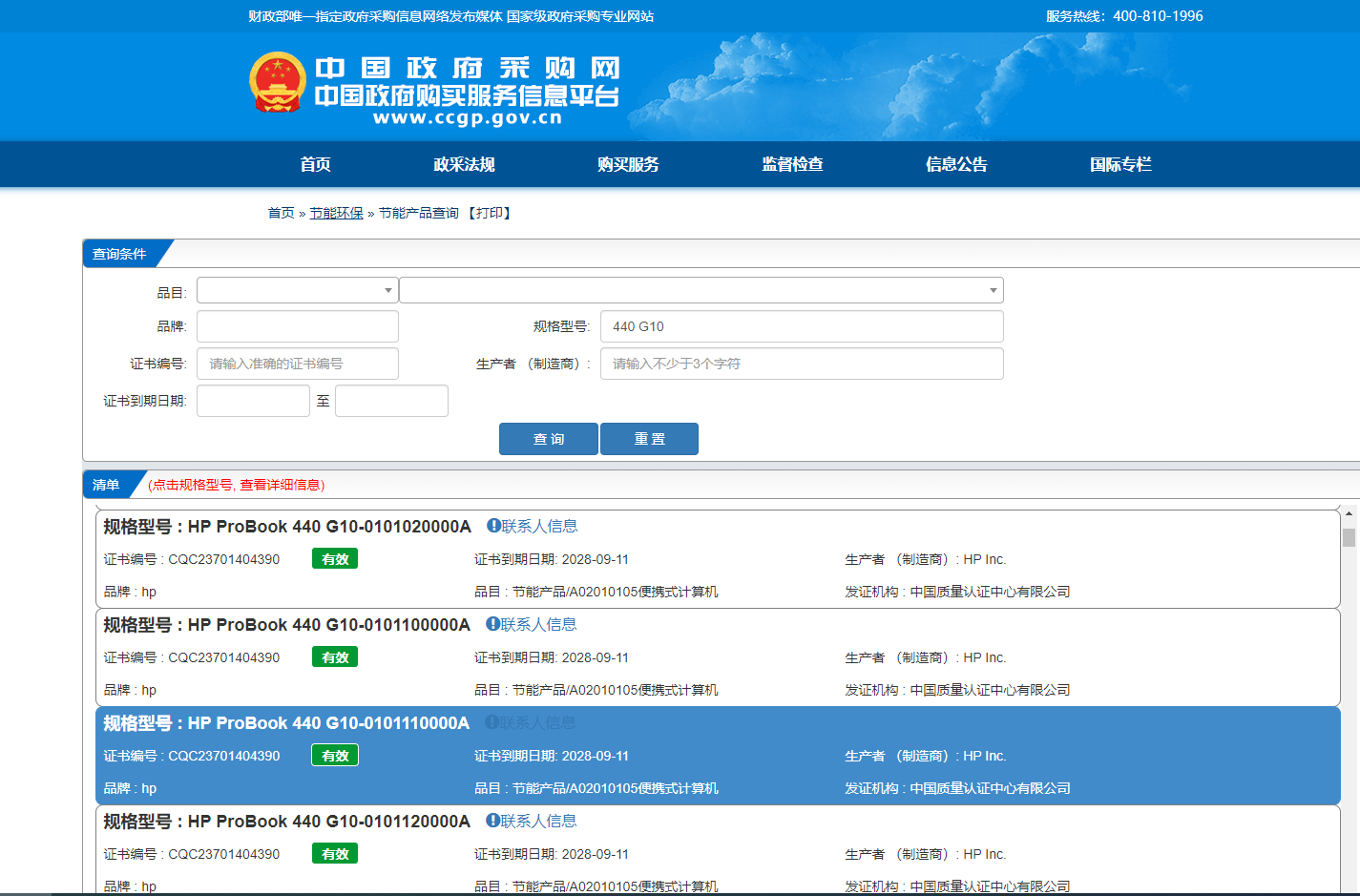The width and height of the screenshot is (1360, 896).
Task: Open the first 品目 category dropdown
Action: (297, 290)
